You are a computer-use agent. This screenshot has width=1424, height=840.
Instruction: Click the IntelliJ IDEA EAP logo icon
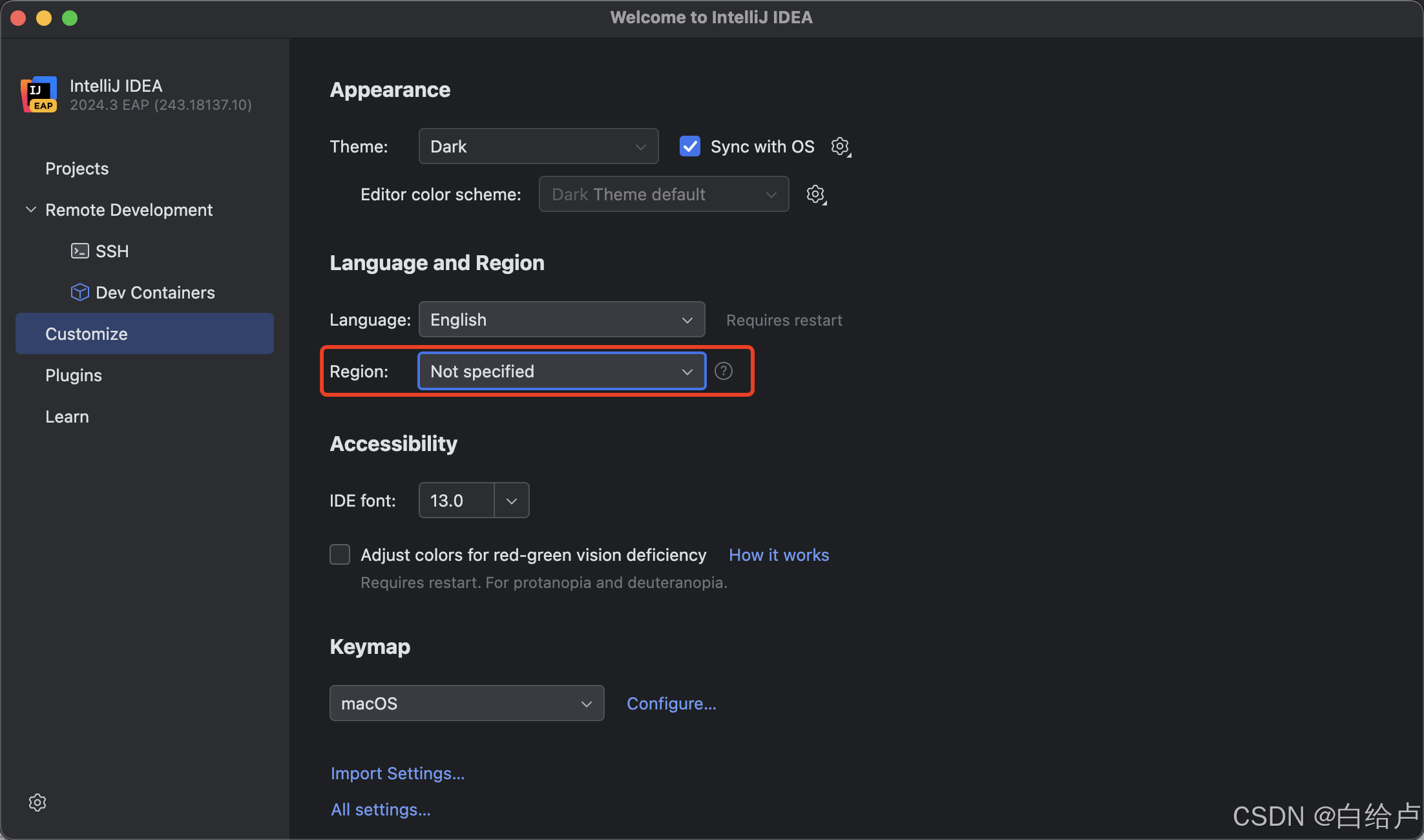[x=39, y=94]
